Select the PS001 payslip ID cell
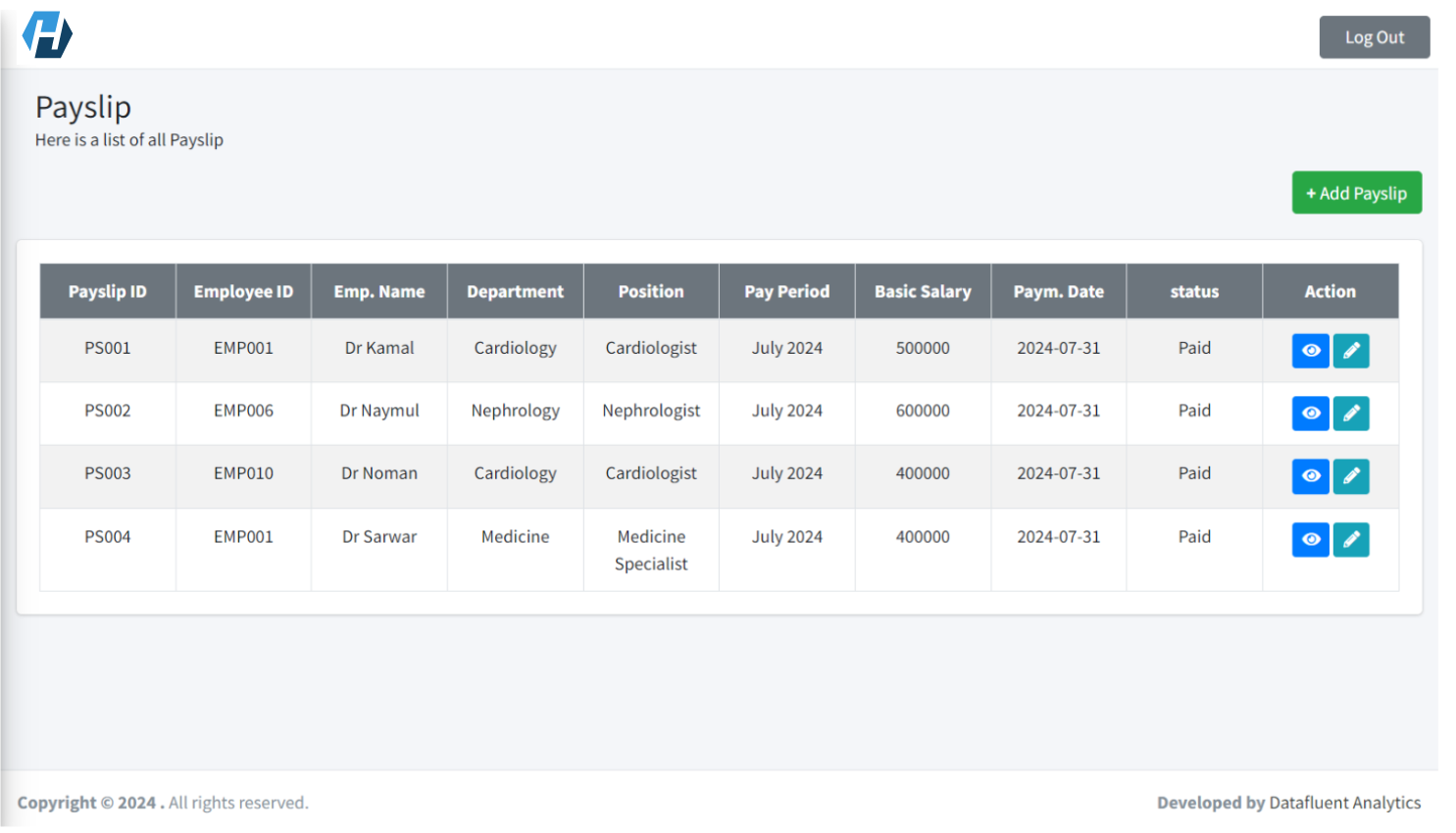1456x833 pixels. (x=108, y=348)
